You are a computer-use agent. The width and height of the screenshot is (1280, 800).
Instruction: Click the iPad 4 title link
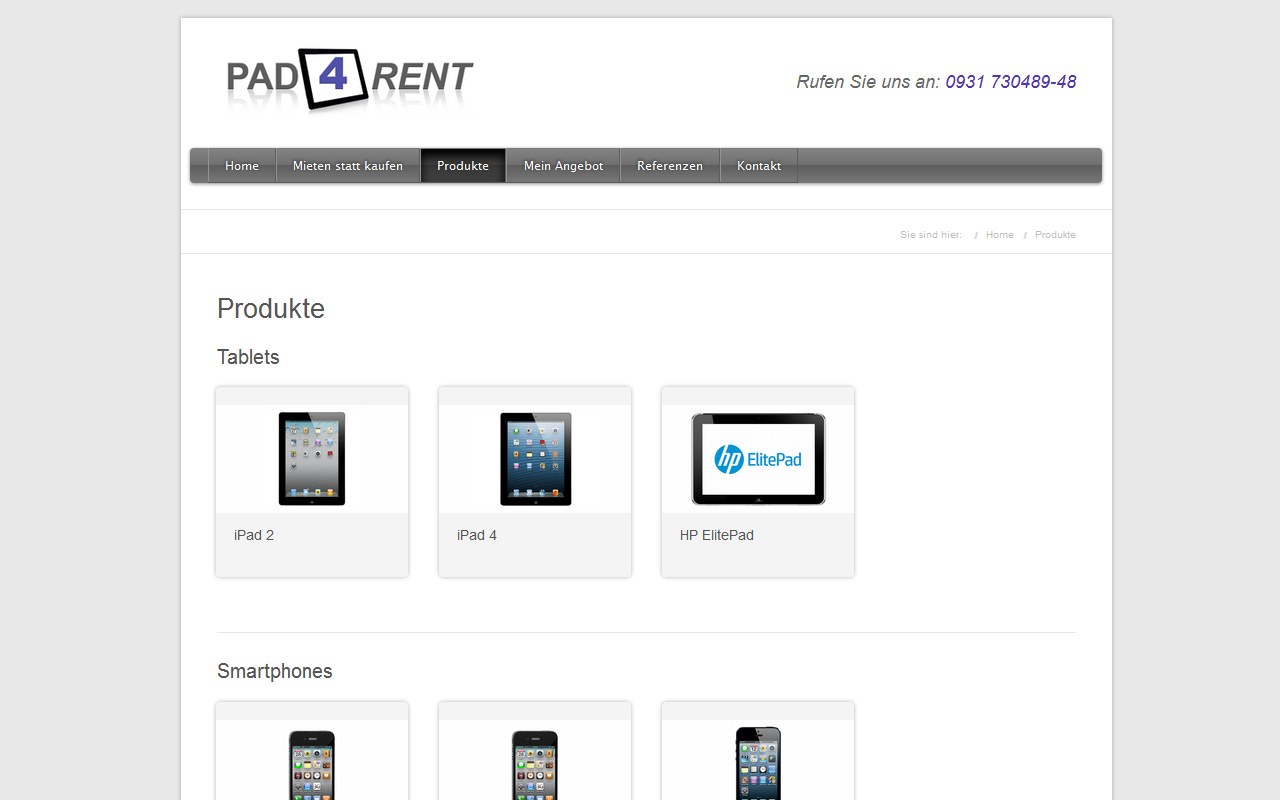tap(477, 535)
